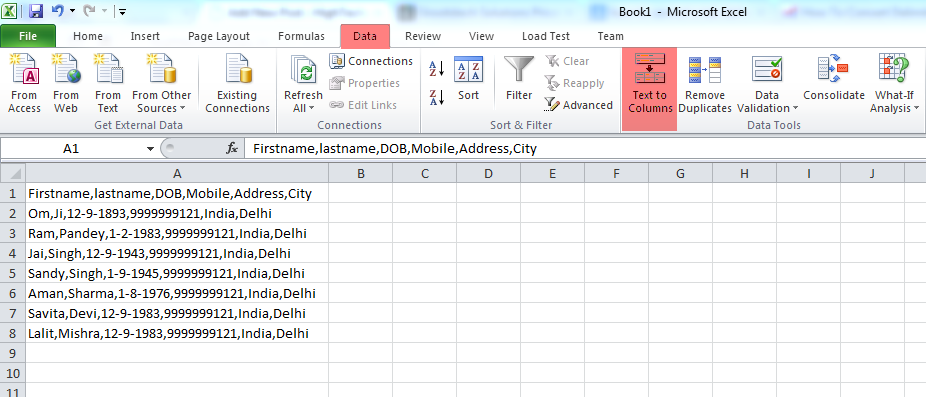Expand the Data Validation dropdown arrow
Image resolution: width=926 pixels, height=397 pixels.
(x=795, y=109)
